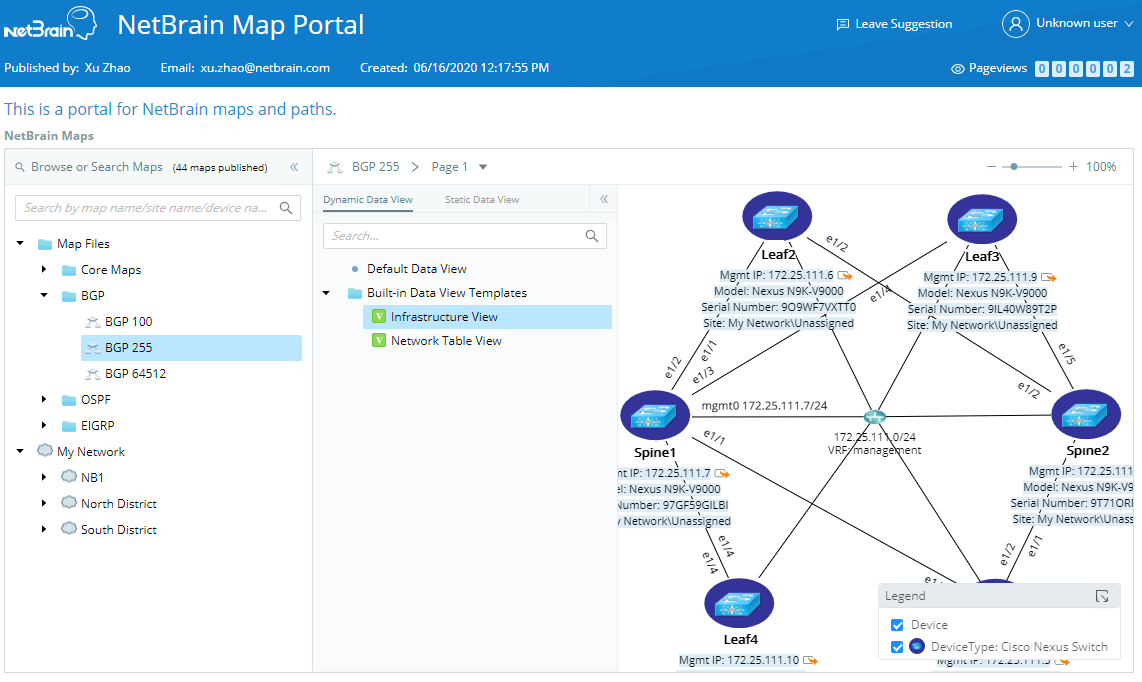Click the Leaf2 Mgmt IP arrow icon
Screen dimensions: 1142x682
click(x=845, y=275)
